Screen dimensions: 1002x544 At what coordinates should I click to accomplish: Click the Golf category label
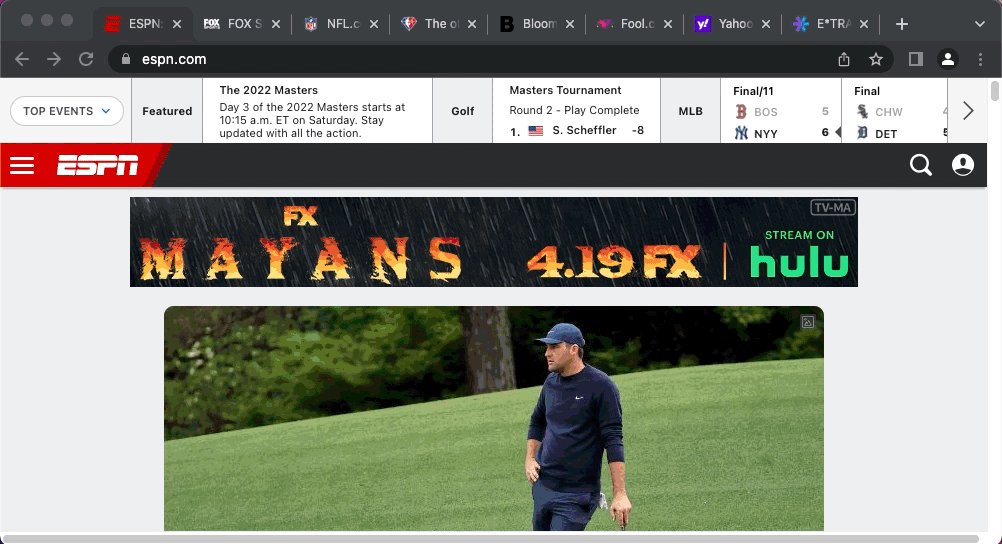[463, 111]
